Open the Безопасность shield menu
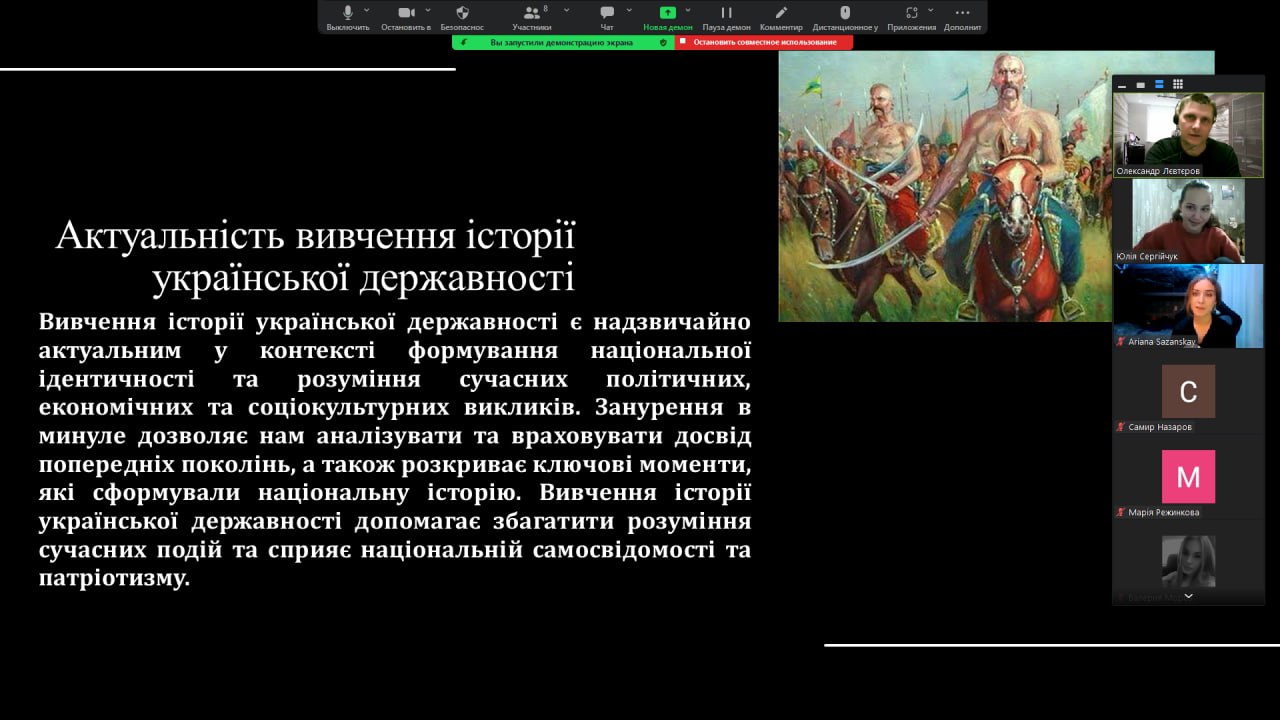This screenshot has width=1280, height=720. click(x=462, y=17)
